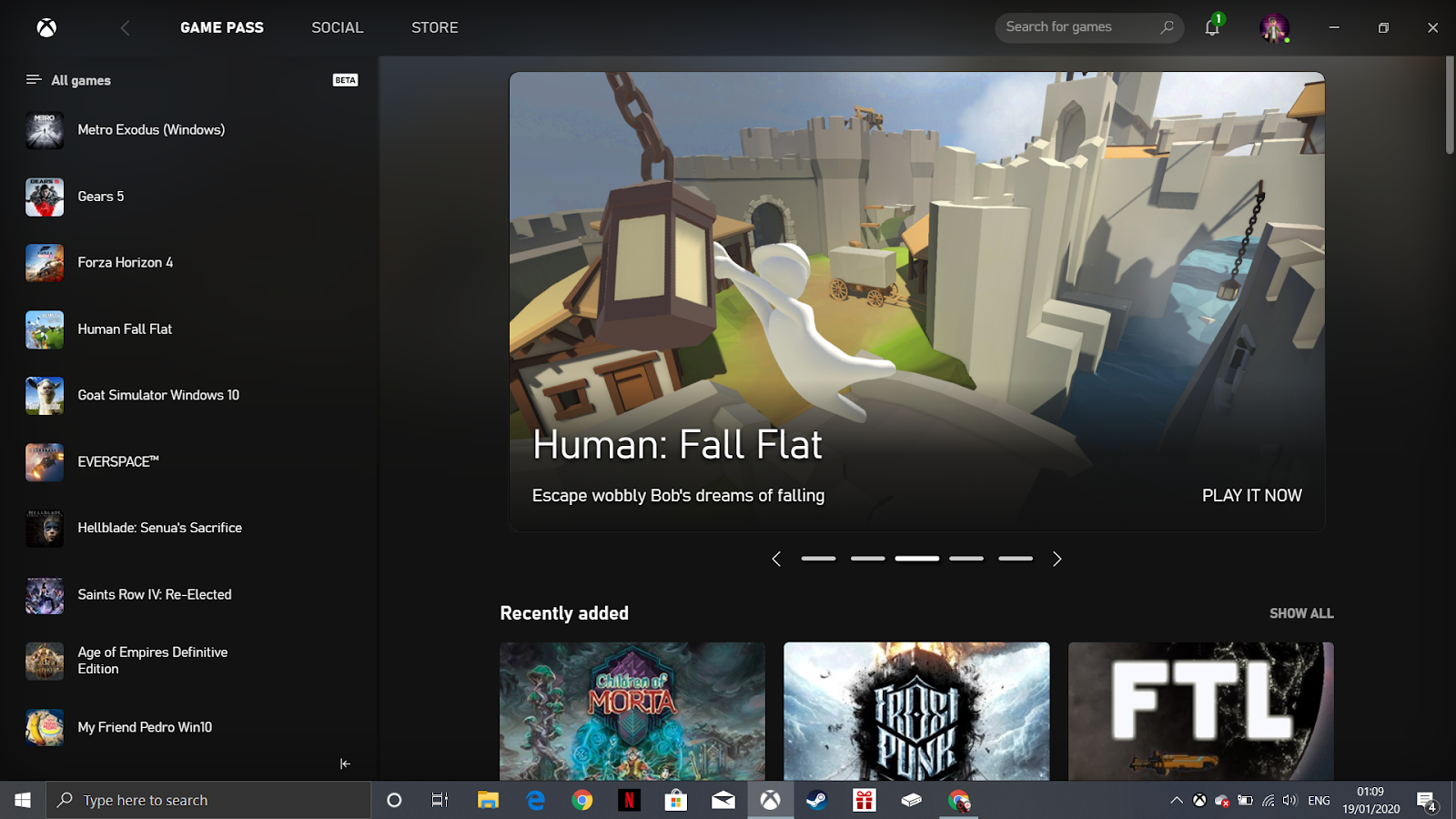Image resolution: width=1456 pixels, height=819 pixels.
Task: Show the next featured carousel slide
Action: pyautogui.click(x=1057, y=559)
